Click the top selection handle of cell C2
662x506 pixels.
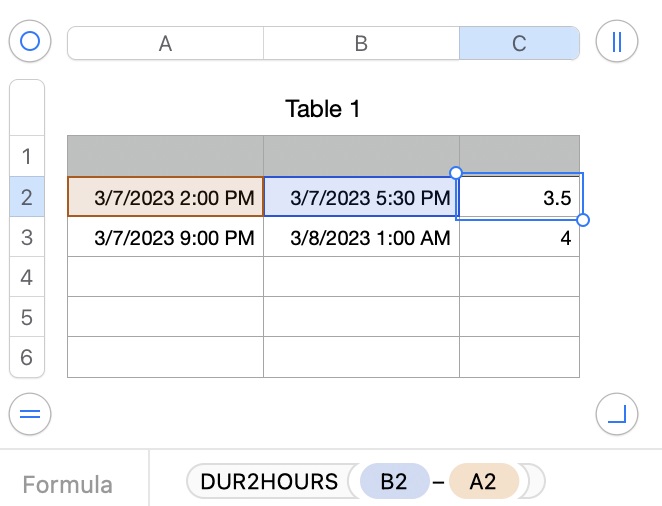456,173
